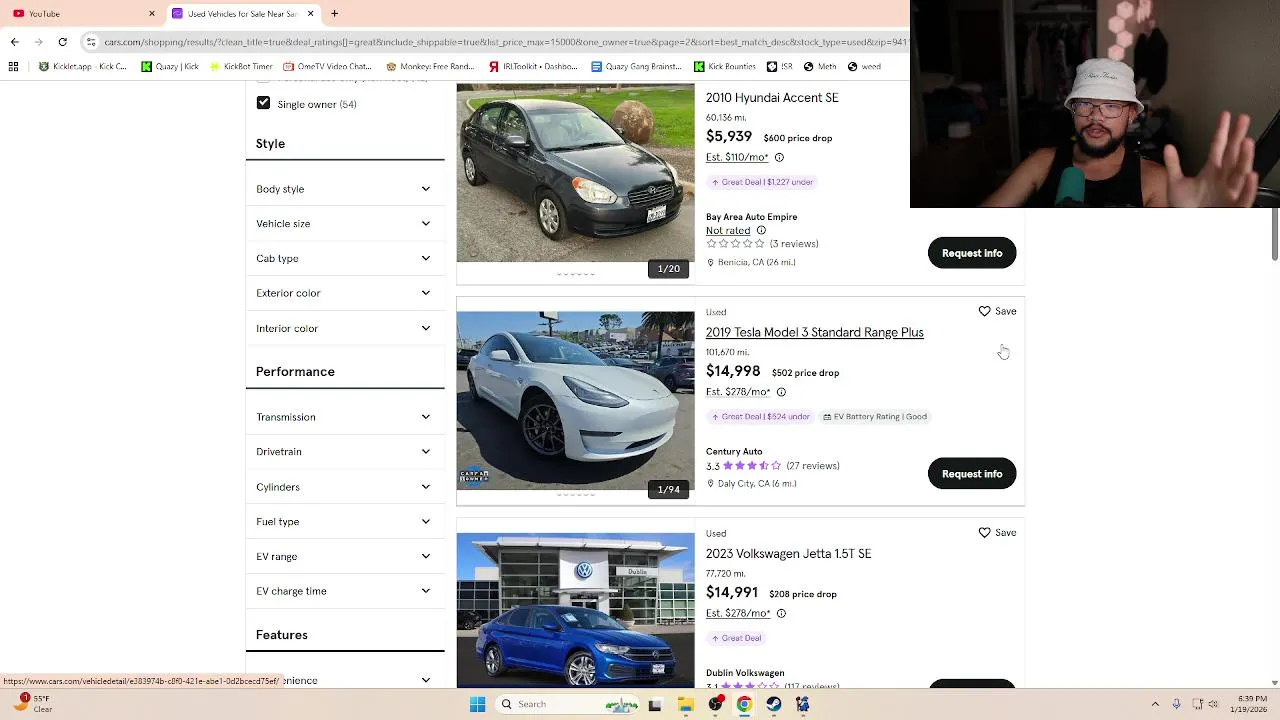
Task: Click the EV Battery Rating Good badge
Action: pyautogui.click(x=875, y=417)
